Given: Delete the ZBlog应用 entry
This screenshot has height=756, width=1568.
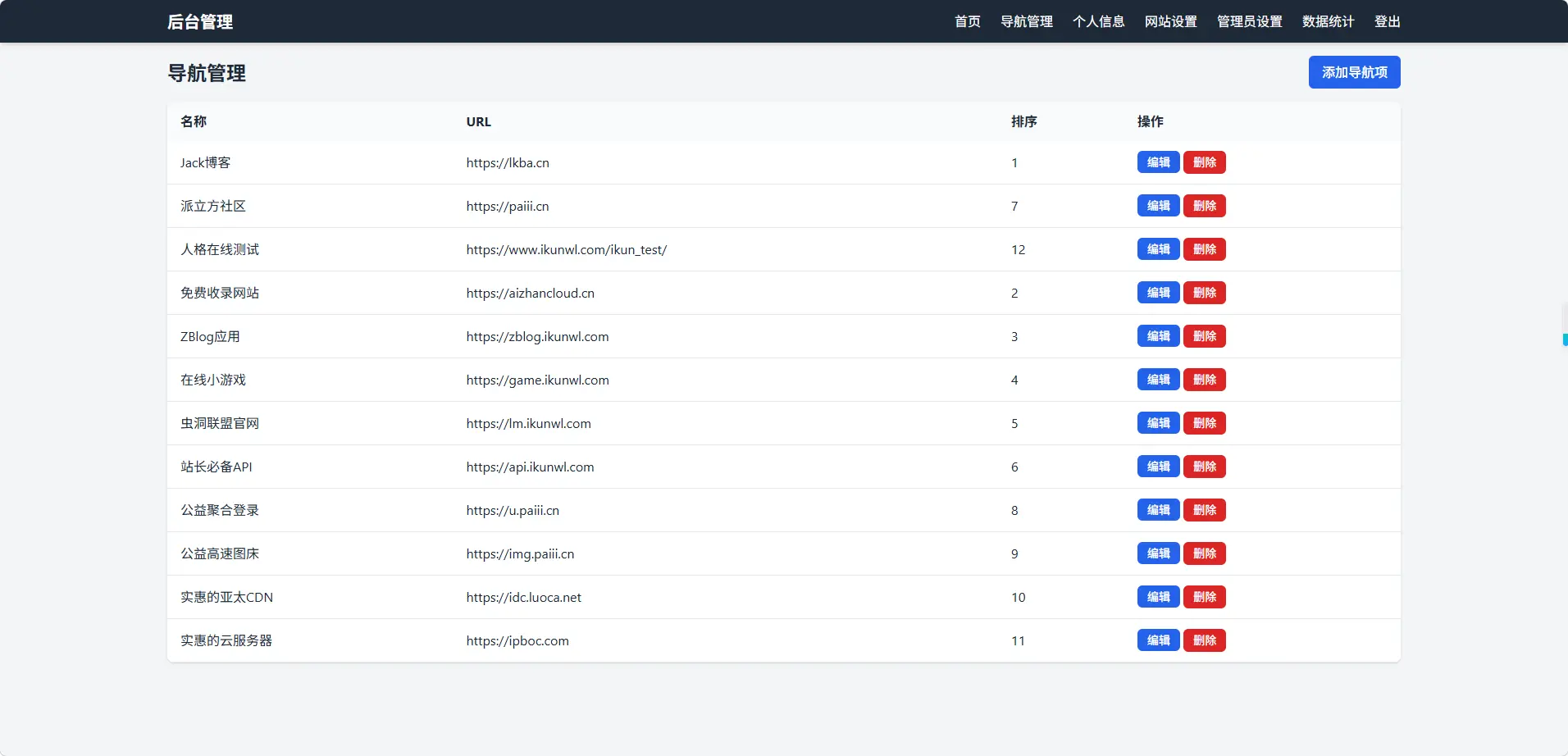Looking at the screenshot, I should point(1204,336).
